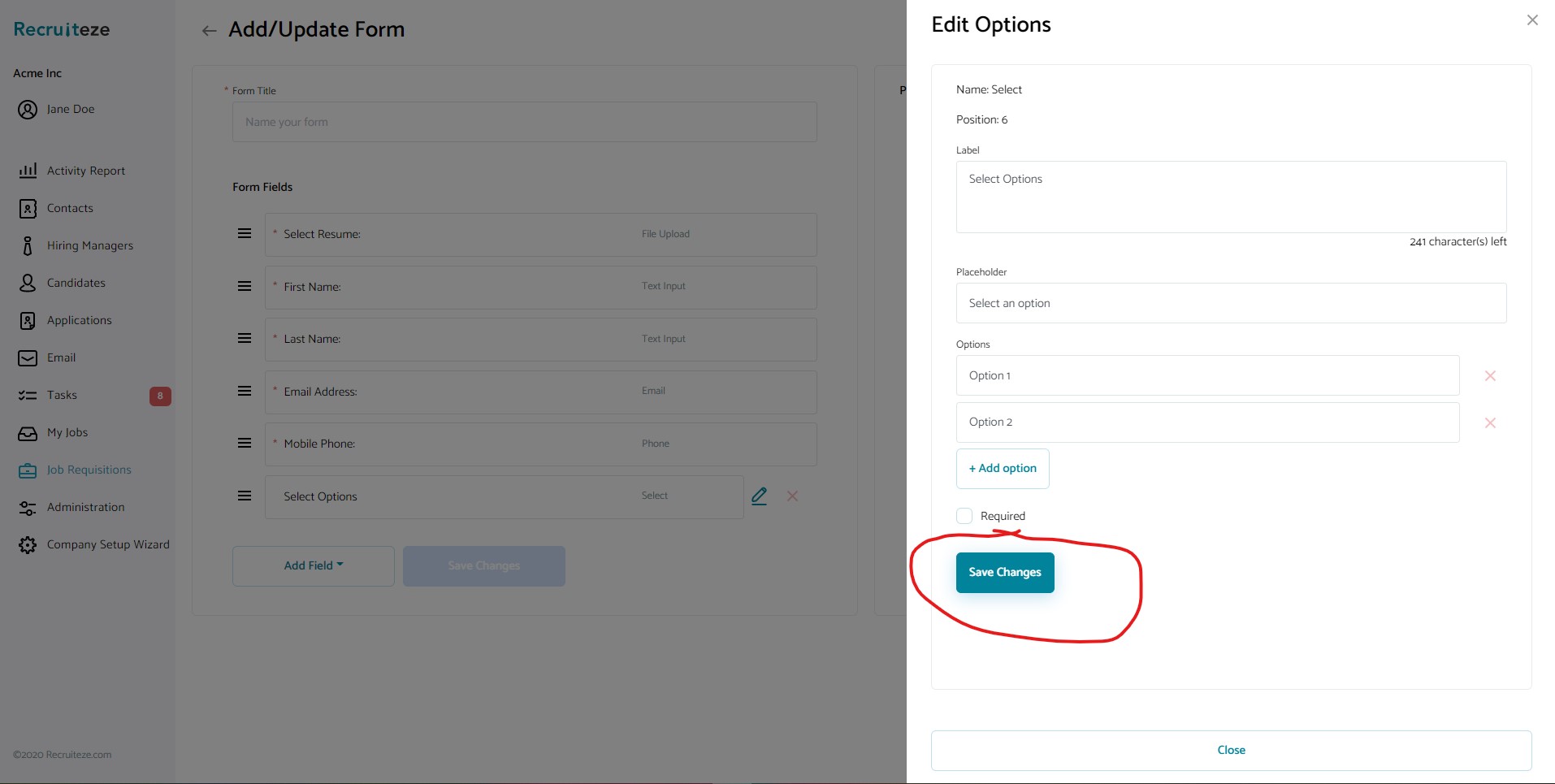1555x784 pixels.
Task: Open the Add Field dropdown
Action: pos(313,565)
